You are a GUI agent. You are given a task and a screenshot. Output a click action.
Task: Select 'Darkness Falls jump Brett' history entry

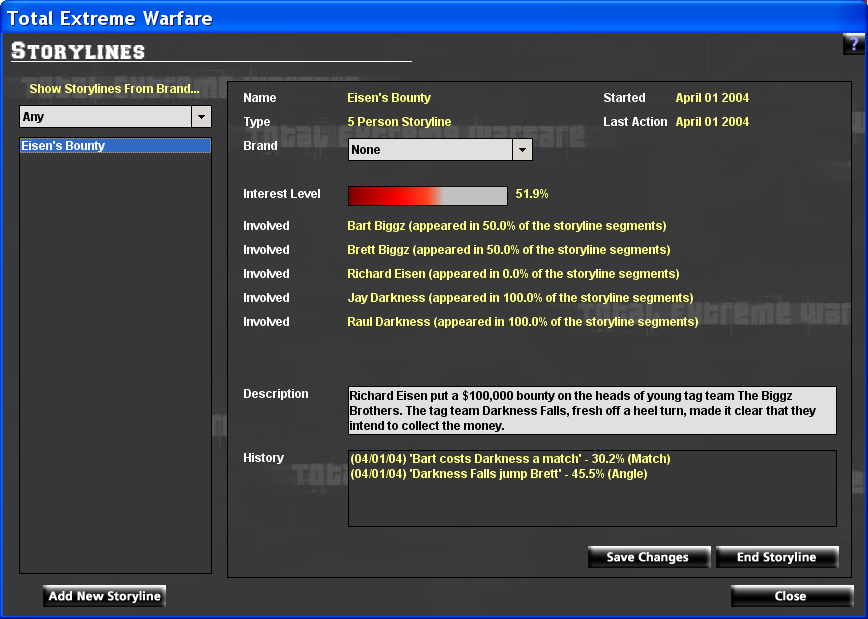(498, 474)
